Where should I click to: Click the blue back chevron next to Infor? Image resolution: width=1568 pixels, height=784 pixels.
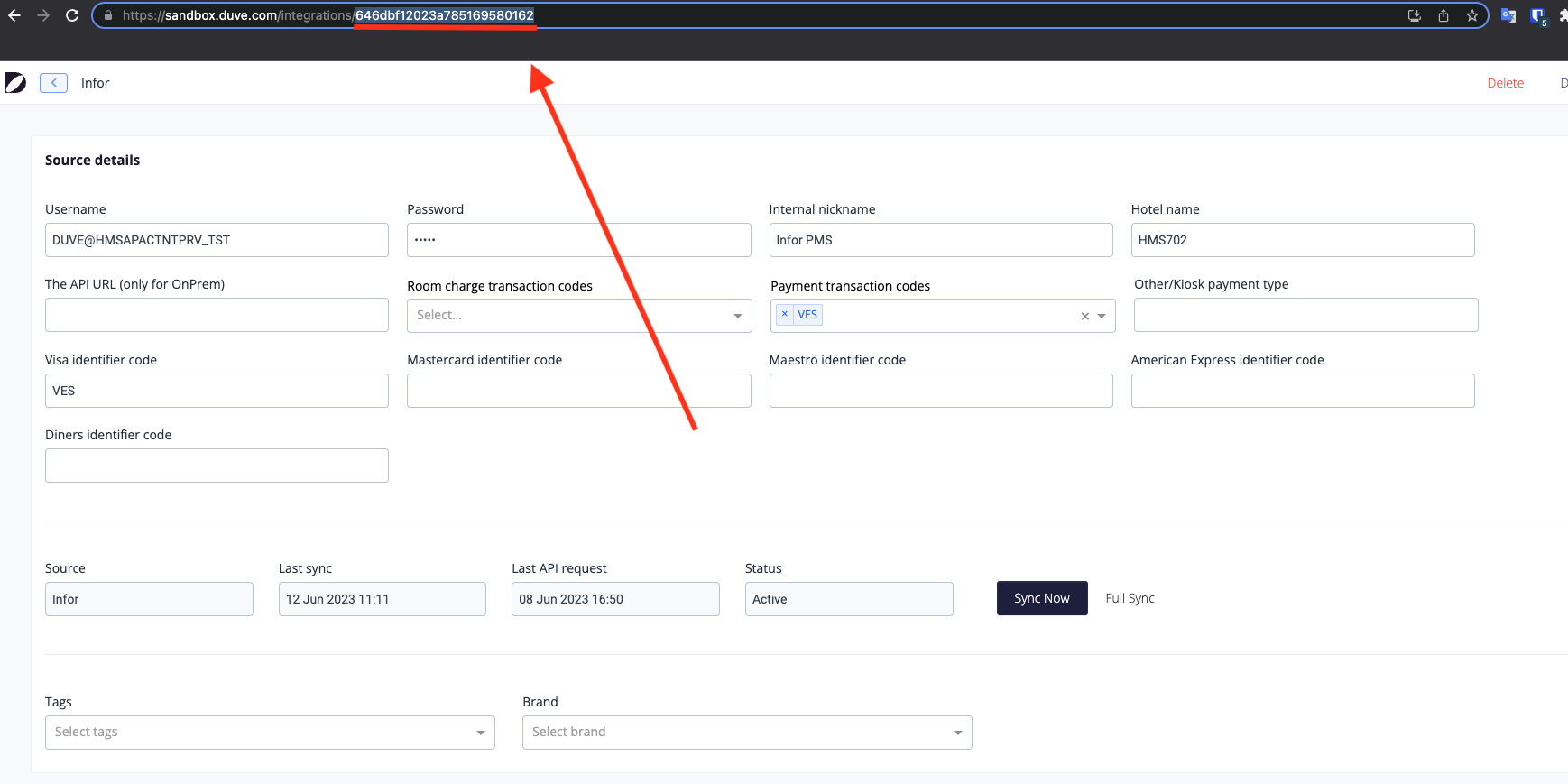tap(54, 83)
